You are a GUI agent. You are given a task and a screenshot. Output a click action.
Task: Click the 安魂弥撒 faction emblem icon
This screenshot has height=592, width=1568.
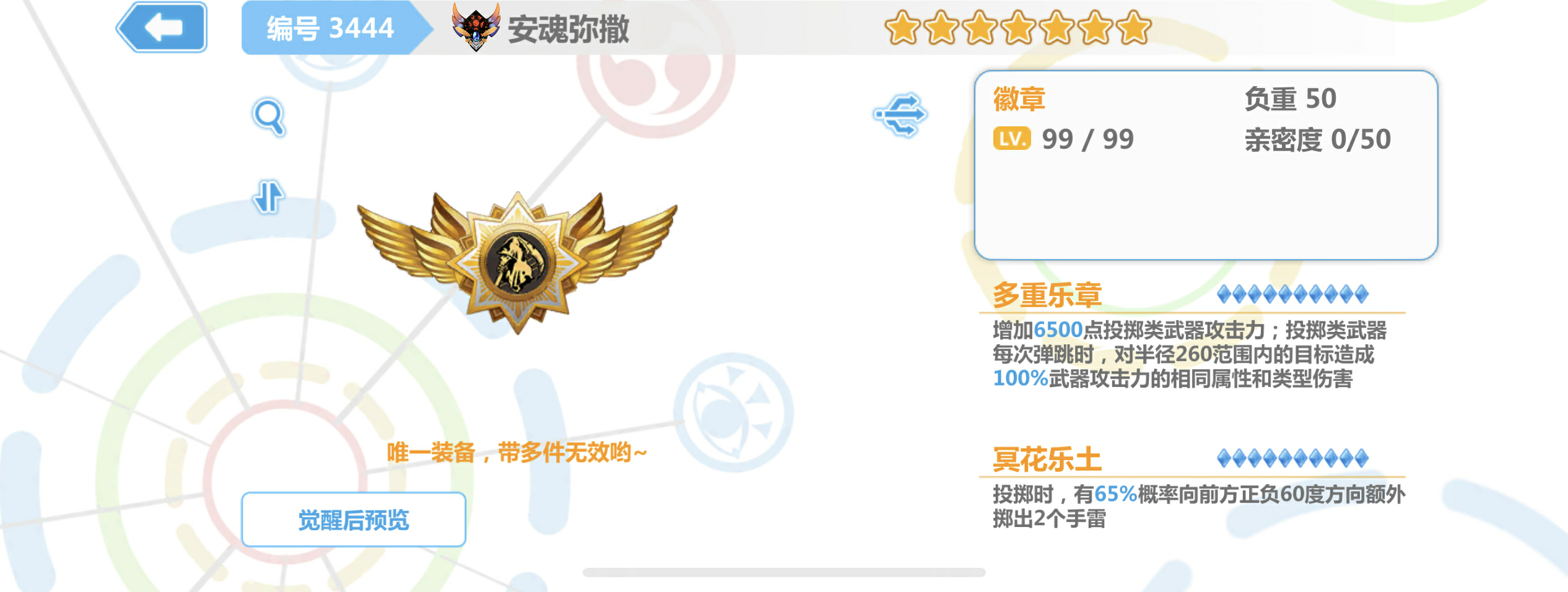pos(476,27)
